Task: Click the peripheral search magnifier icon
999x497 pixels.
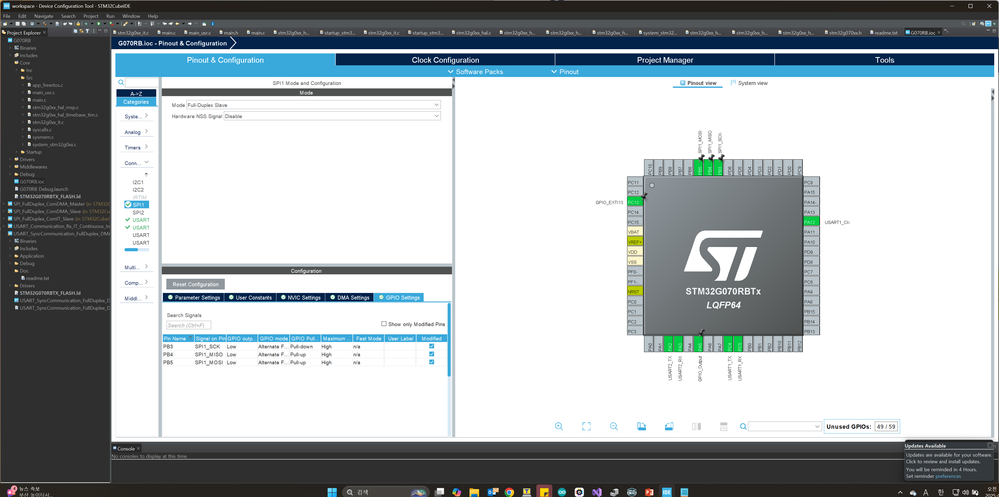Action: pyautogui.click(x=120, y=83)
